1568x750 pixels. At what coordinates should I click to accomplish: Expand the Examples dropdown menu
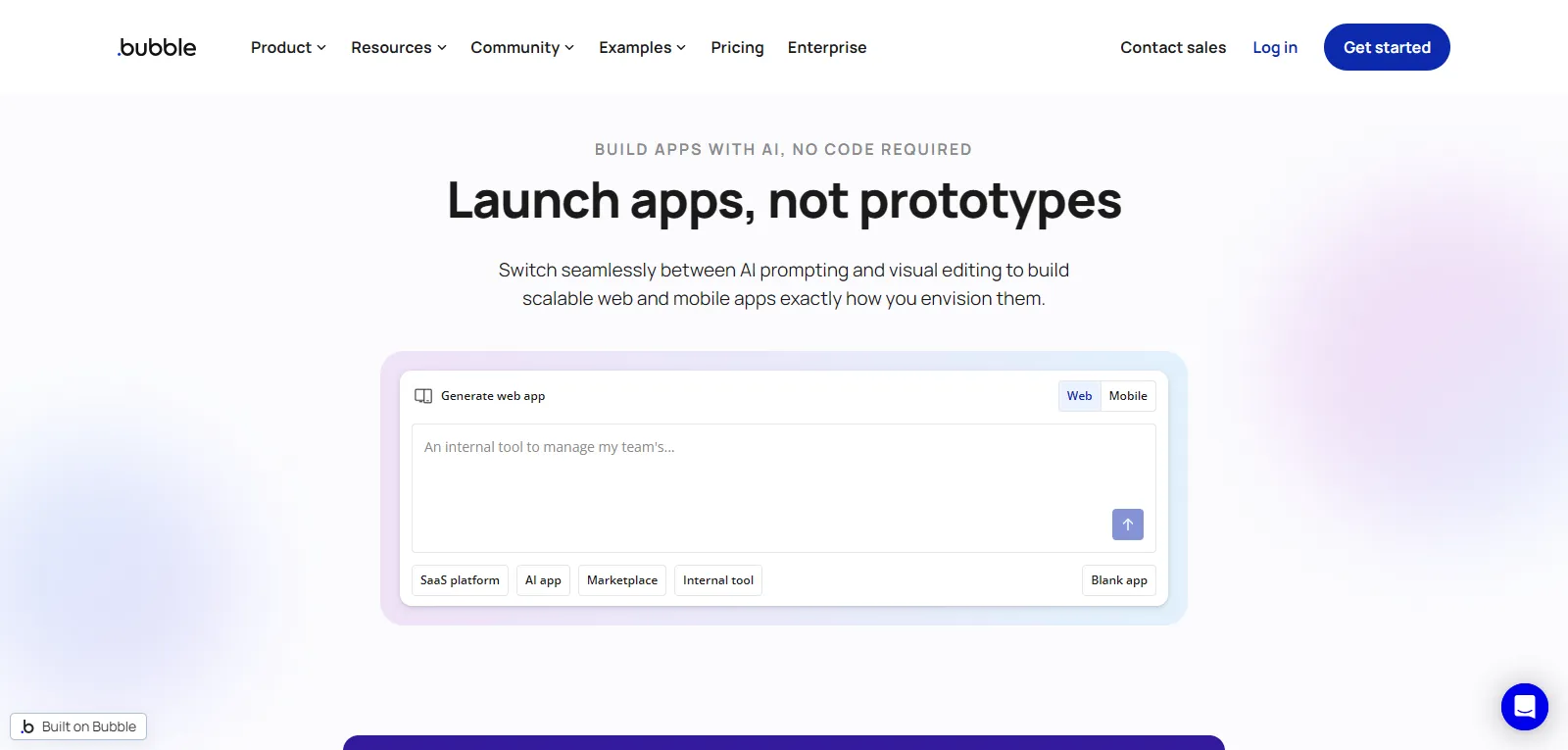pyautogui.click(x=643, y=47)
